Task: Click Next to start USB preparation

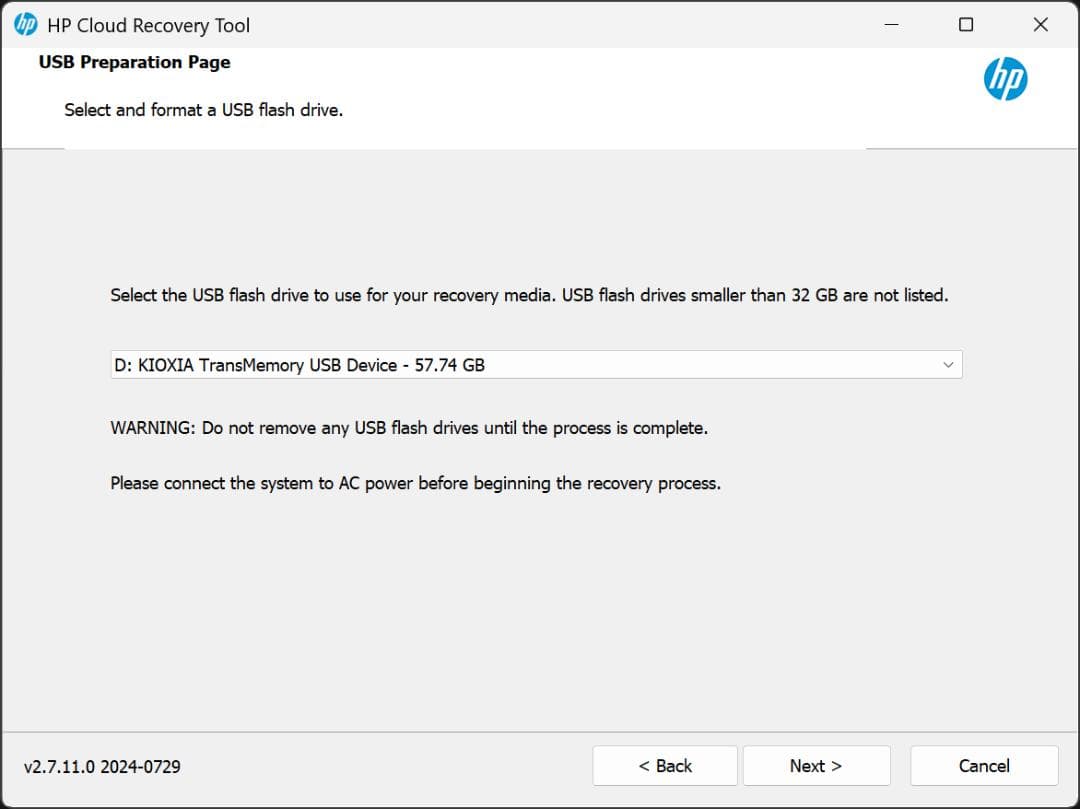Action: (816, 765)
